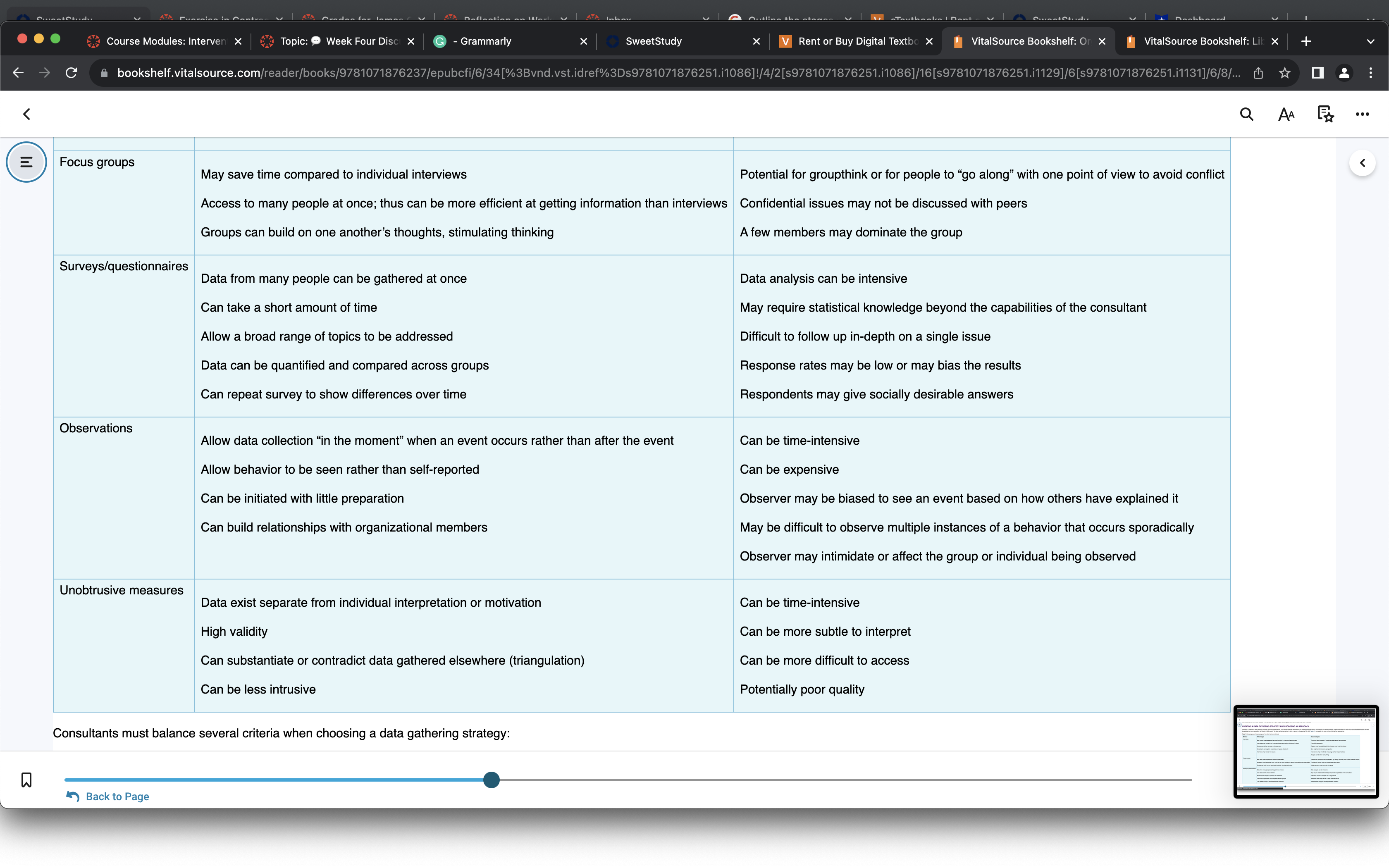Click the browser forward arrow
The height and width of the screenshot is (868, 1389).
[45, 73]
